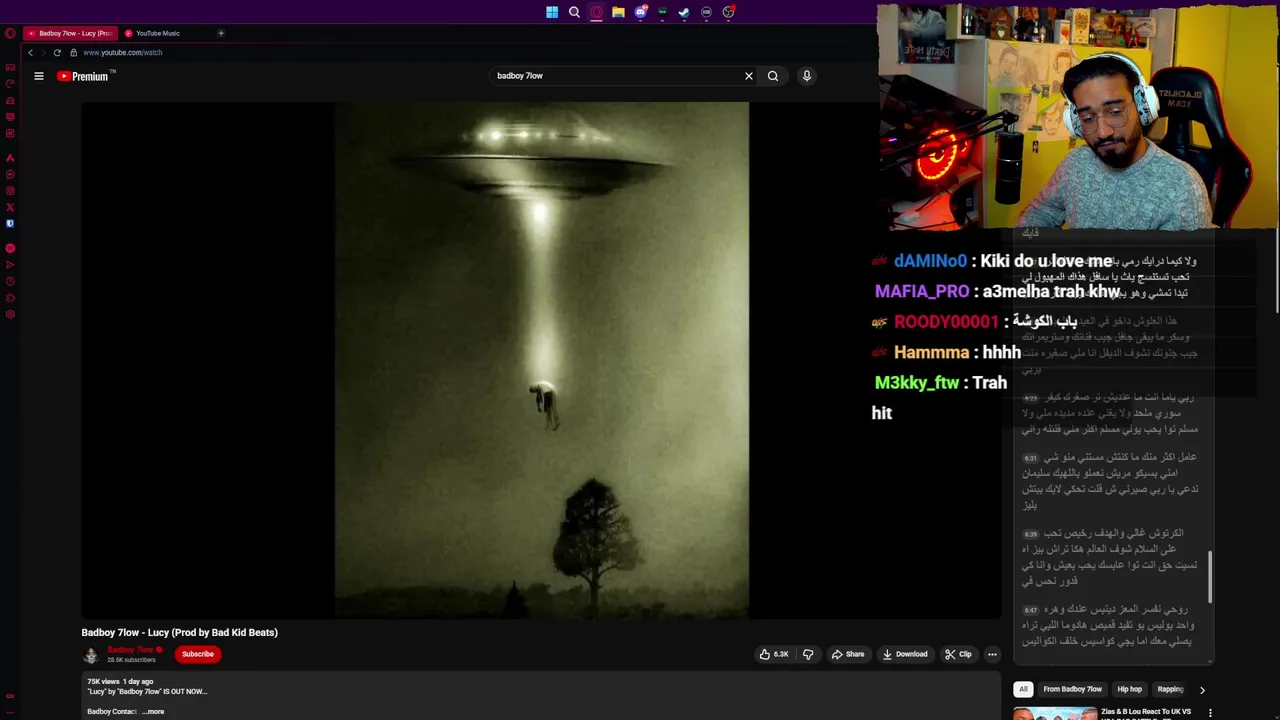Screen dimensions: 1280x720
Task: Open Settings gear in Opera sidebar
Action: 10,314
